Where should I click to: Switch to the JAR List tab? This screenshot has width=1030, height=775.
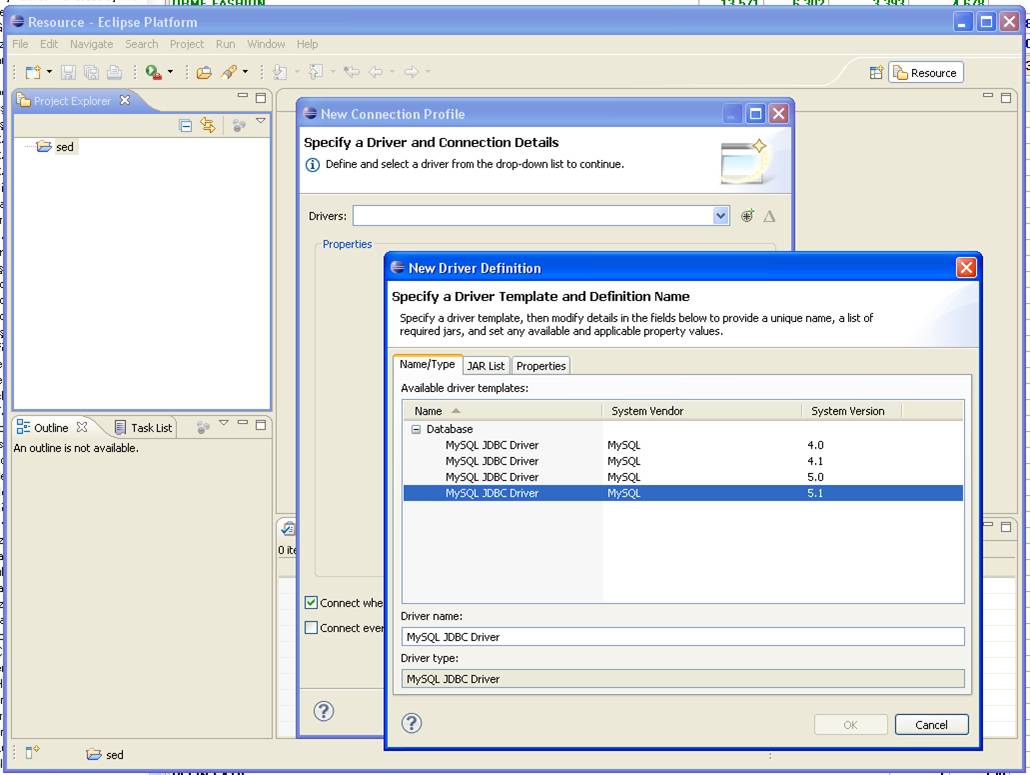[x=486, y=366]
